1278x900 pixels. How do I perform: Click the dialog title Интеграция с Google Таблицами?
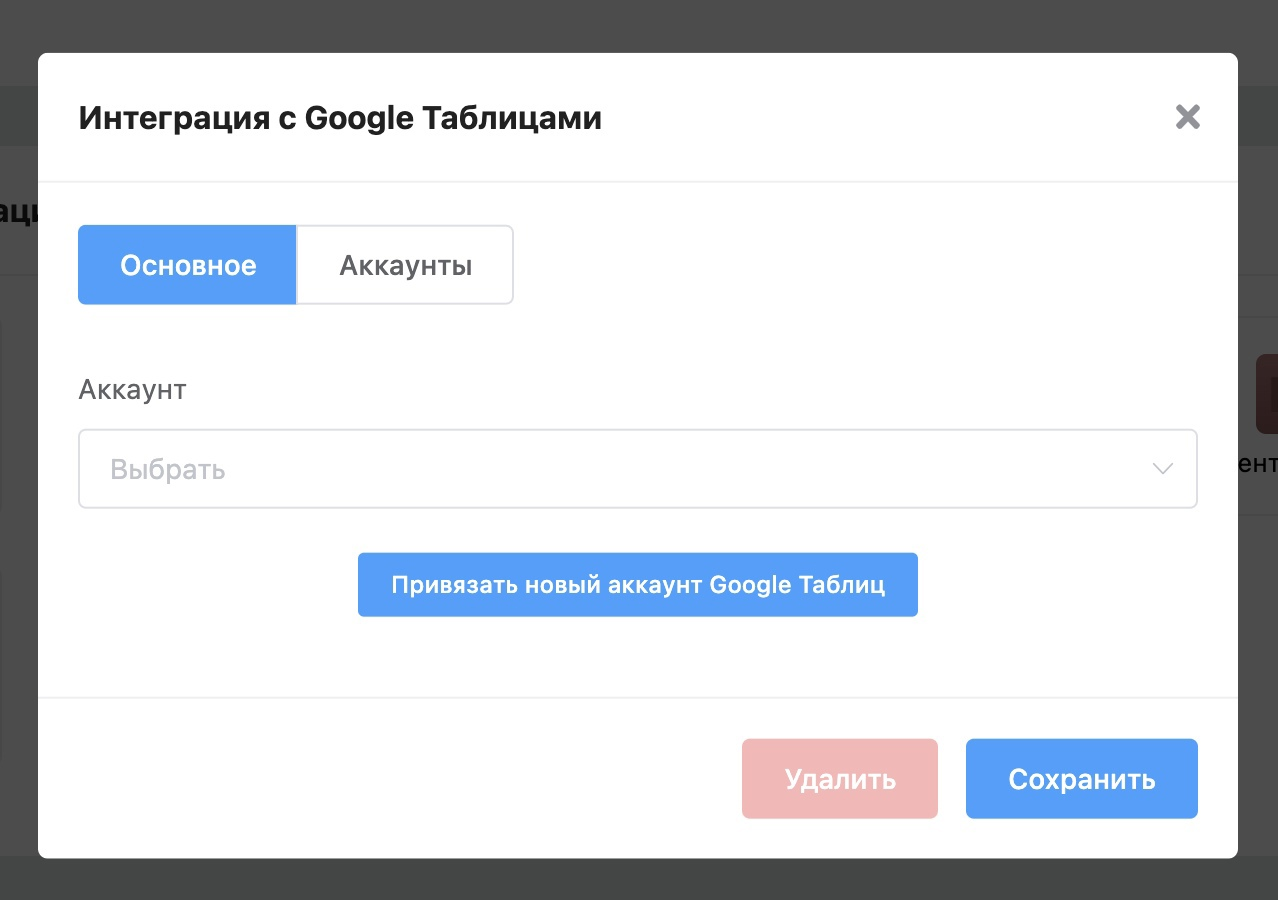point(340,118)
